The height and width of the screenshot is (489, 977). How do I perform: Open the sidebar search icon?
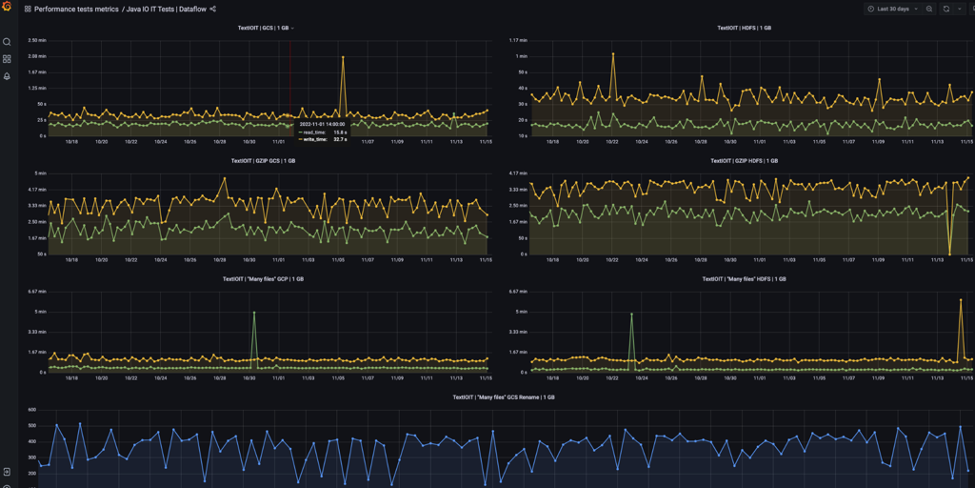[7, 42]
